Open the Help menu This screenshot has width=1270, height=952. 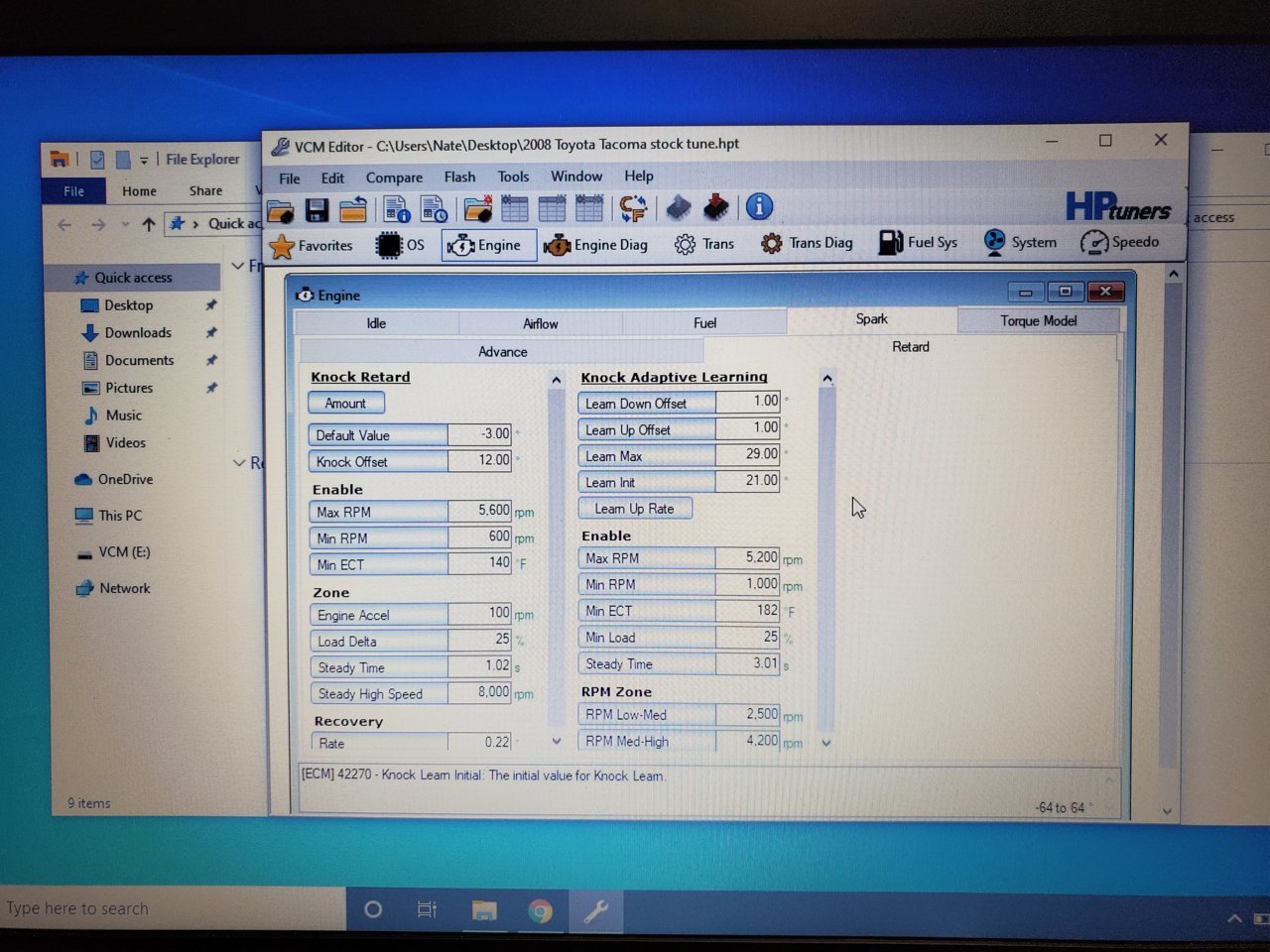coord(639,176)
